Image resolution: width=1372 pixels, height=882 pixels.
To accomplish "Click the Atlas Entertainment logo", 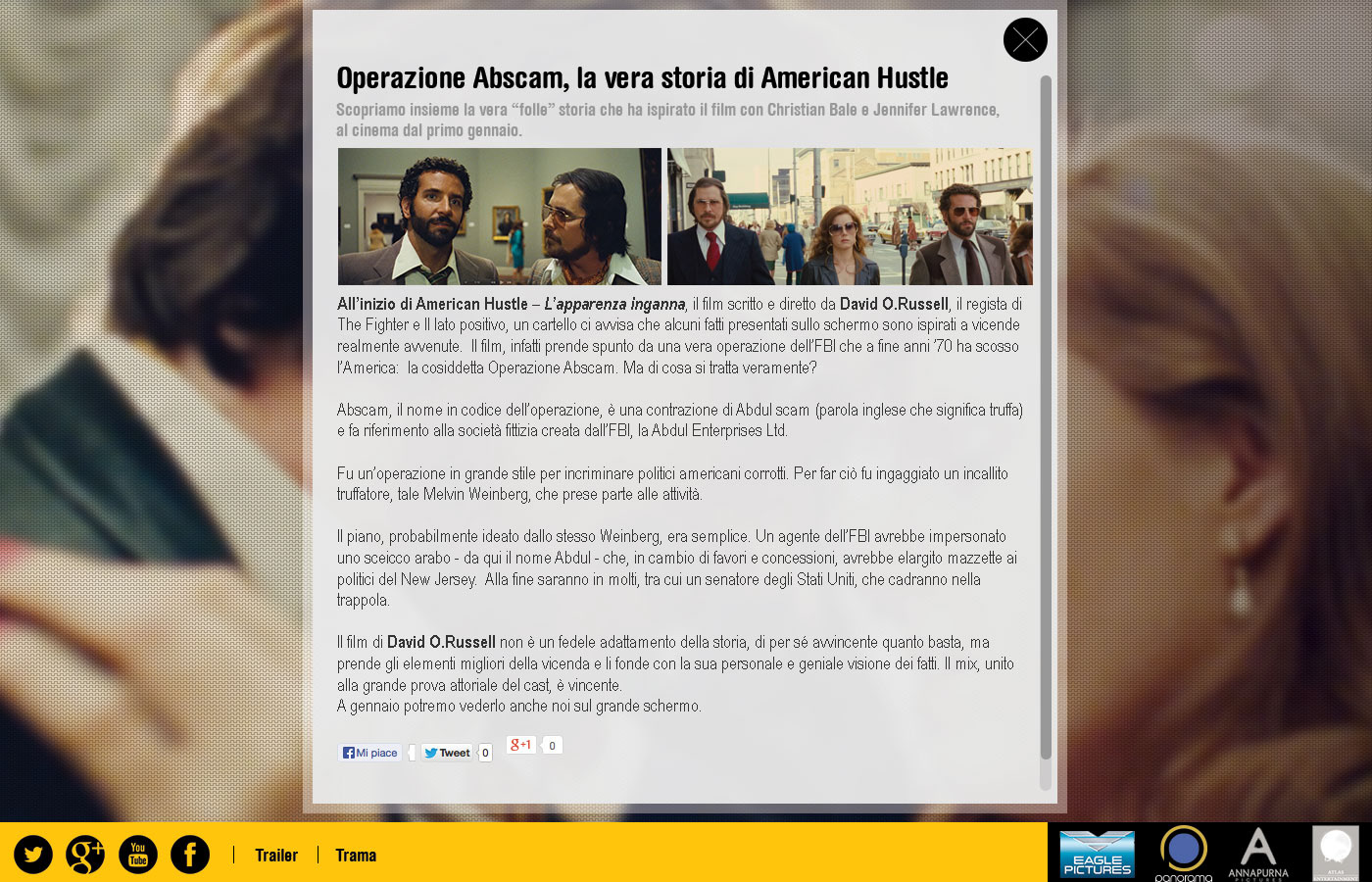I will point(1336,854).
